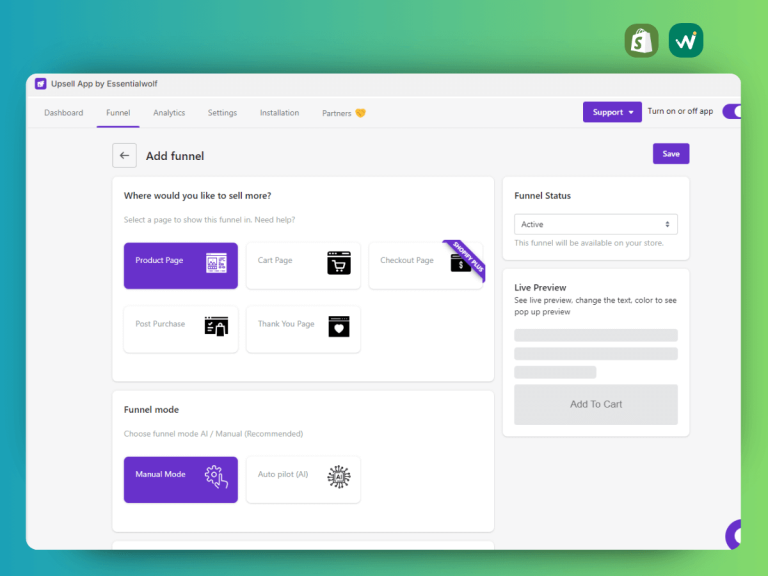Click the Upsell App logo icon
The image size is (768, 576).
pyautogui.click(x=41, y=84)
